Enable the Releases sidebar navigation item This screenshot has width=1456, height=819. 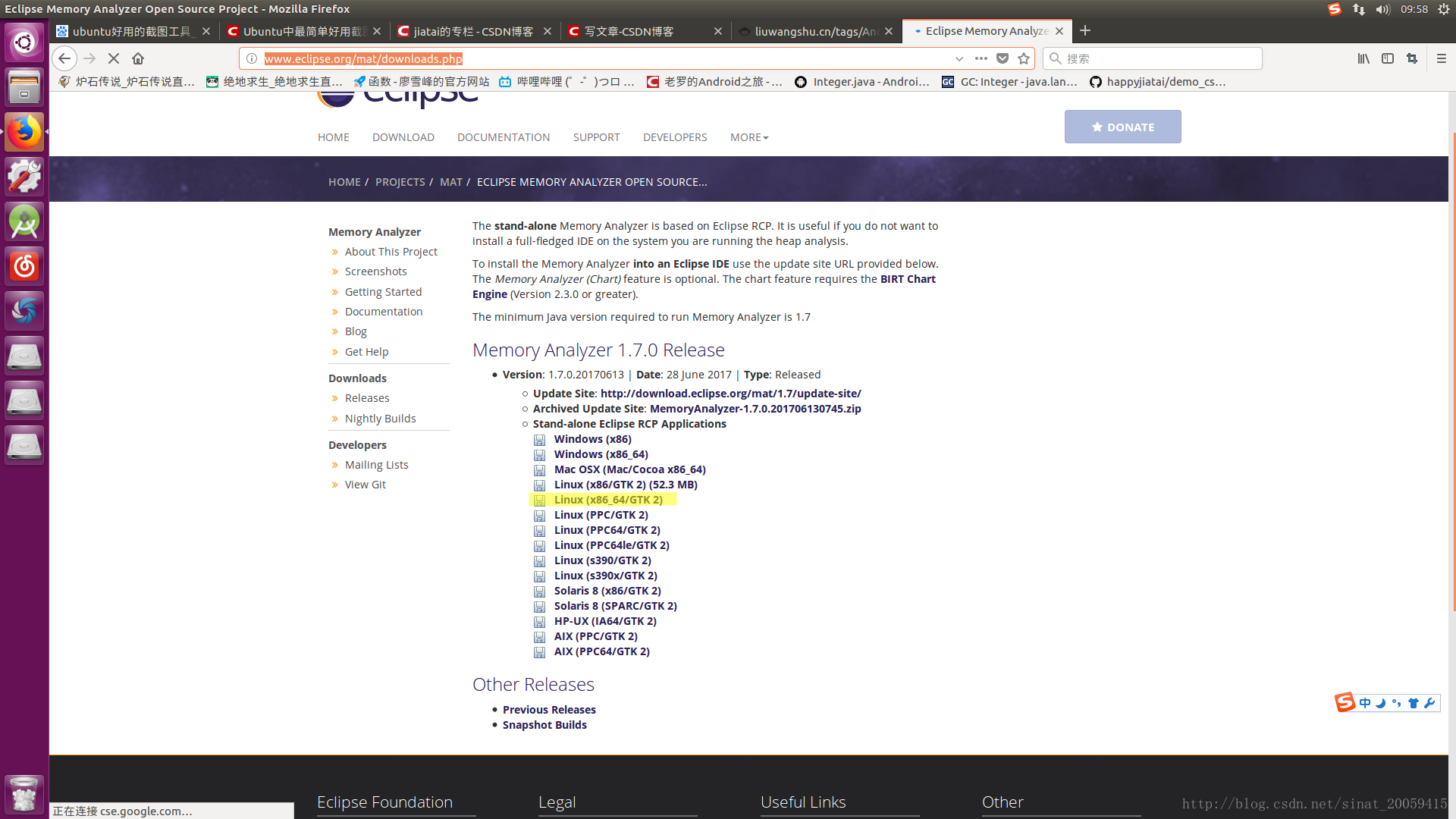point(367,397)
